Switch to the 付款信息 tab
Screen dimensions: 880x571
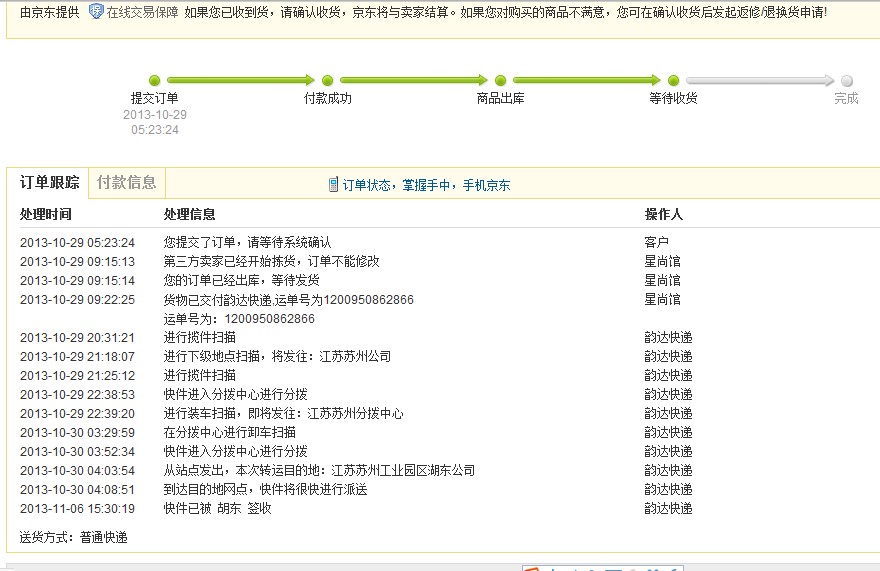click(x=126, y=182)
